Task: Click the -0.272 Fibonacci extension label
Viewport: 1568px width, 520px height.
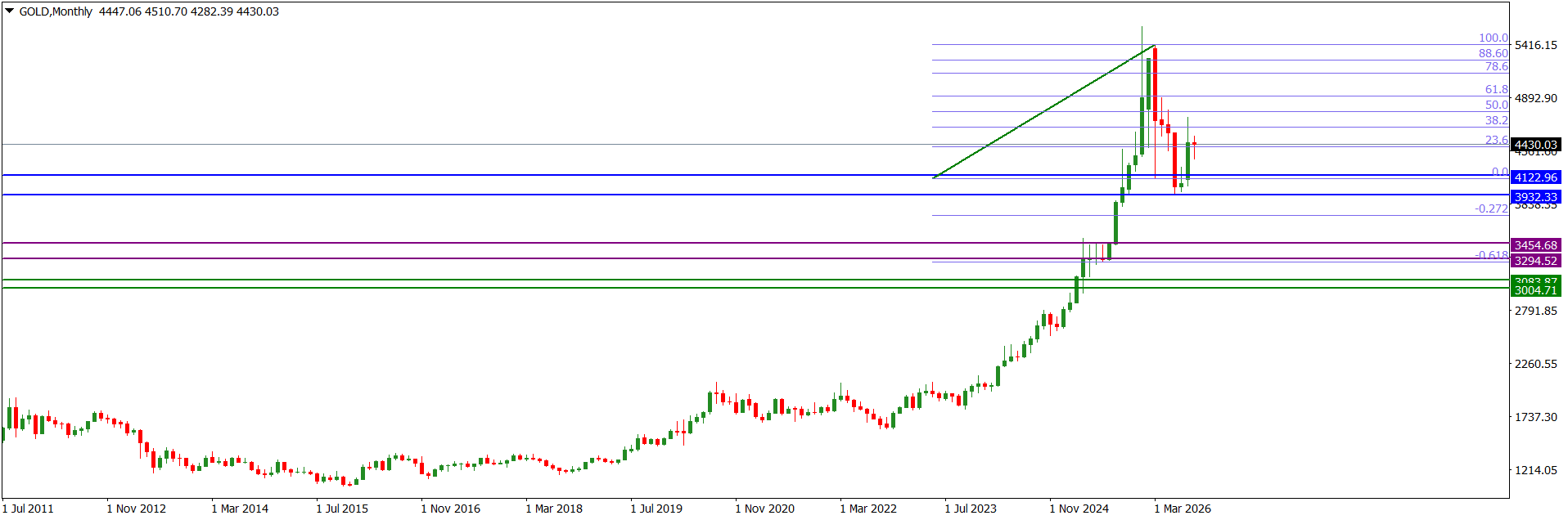Action: (1491, 208)
